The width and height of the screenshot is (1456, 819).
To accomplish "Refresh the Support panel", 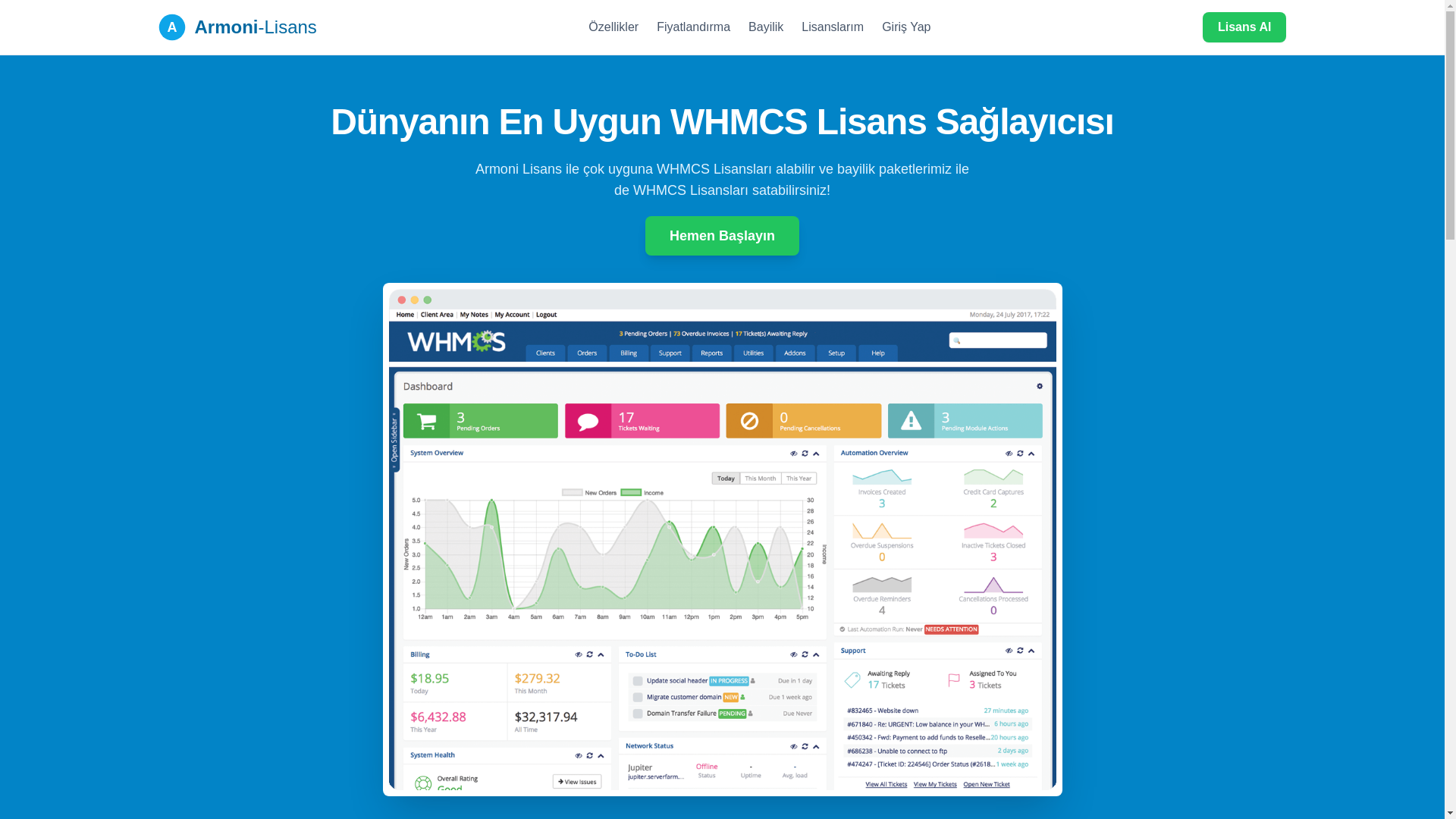I will (1020, 651).
